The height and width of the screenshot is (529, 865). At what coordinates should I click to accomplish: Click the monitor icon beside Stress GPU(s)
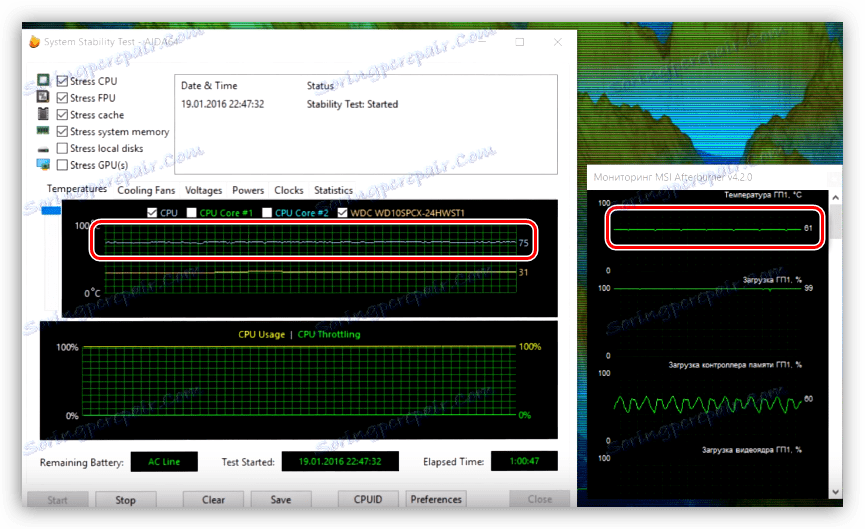[x=43, y=164]
